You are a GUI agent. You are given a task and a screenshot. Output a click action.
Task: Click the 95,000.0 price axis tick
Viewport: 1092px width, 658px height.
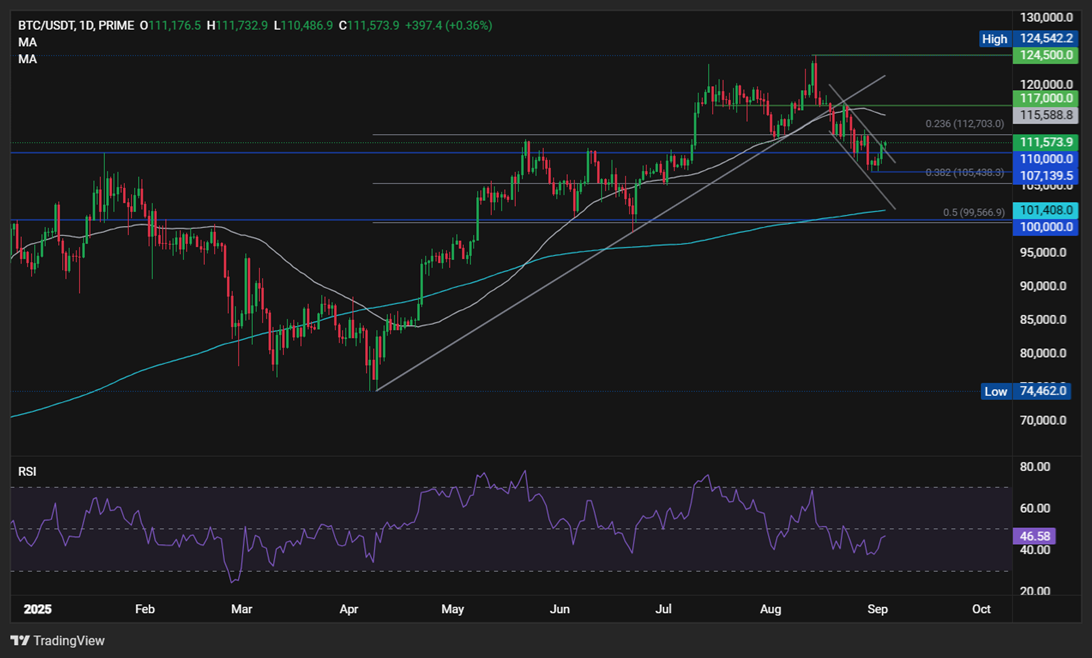1043,252
